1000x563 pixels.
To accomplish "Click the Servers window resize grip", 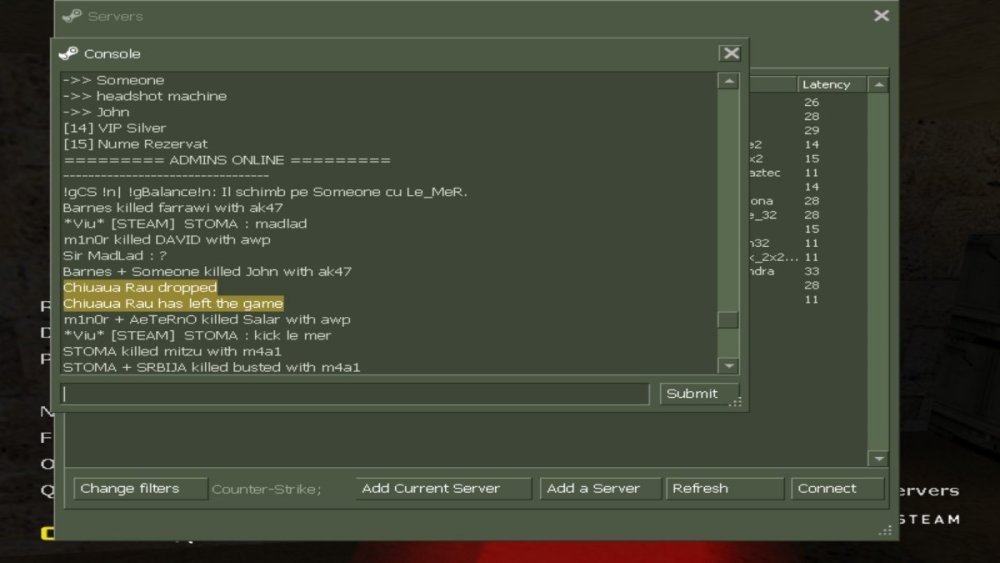I will coord(885,530).
